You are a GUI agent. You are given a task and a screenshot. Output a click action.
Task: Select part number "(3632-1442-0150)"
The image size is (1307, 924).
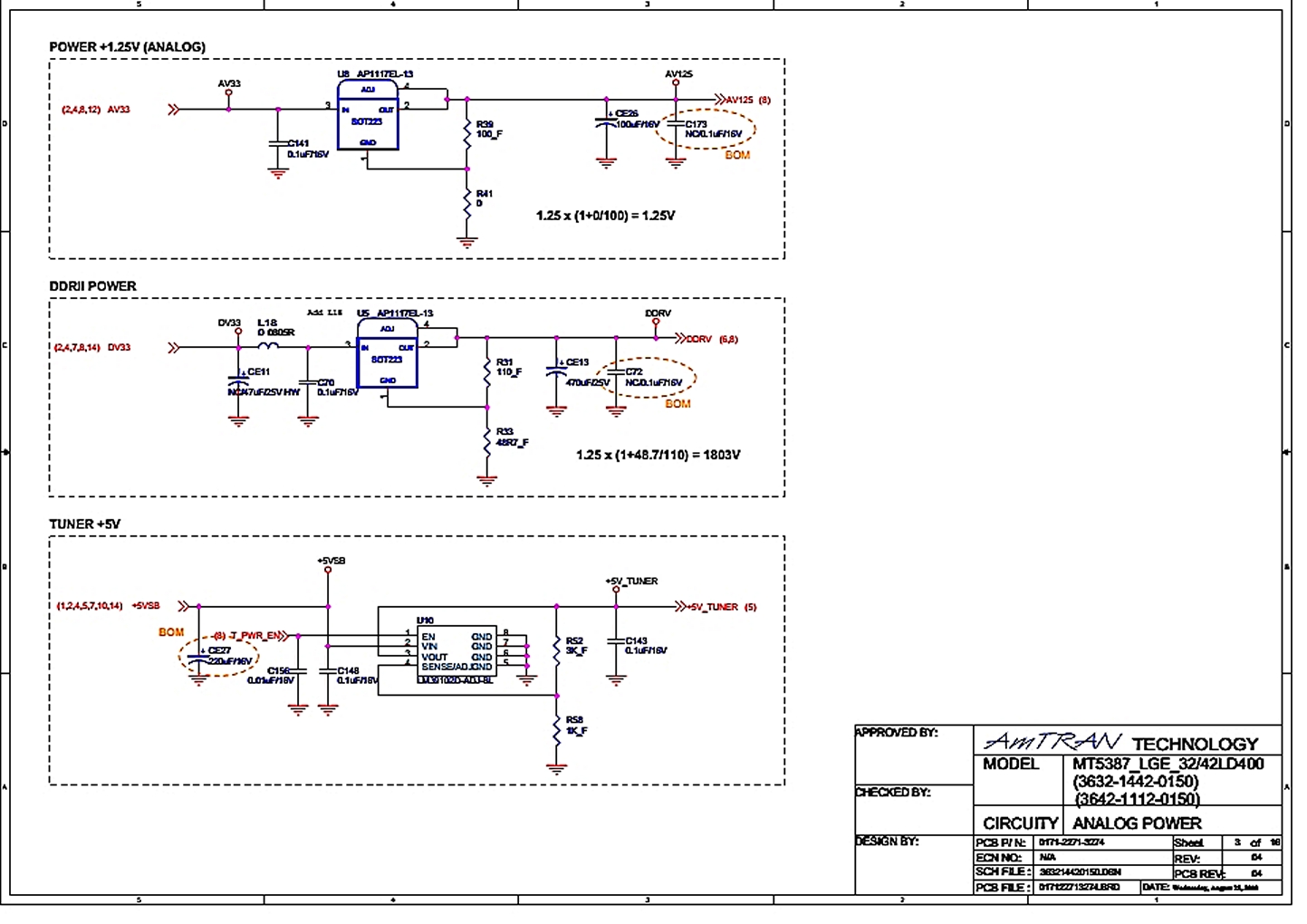click(1136, 781)
